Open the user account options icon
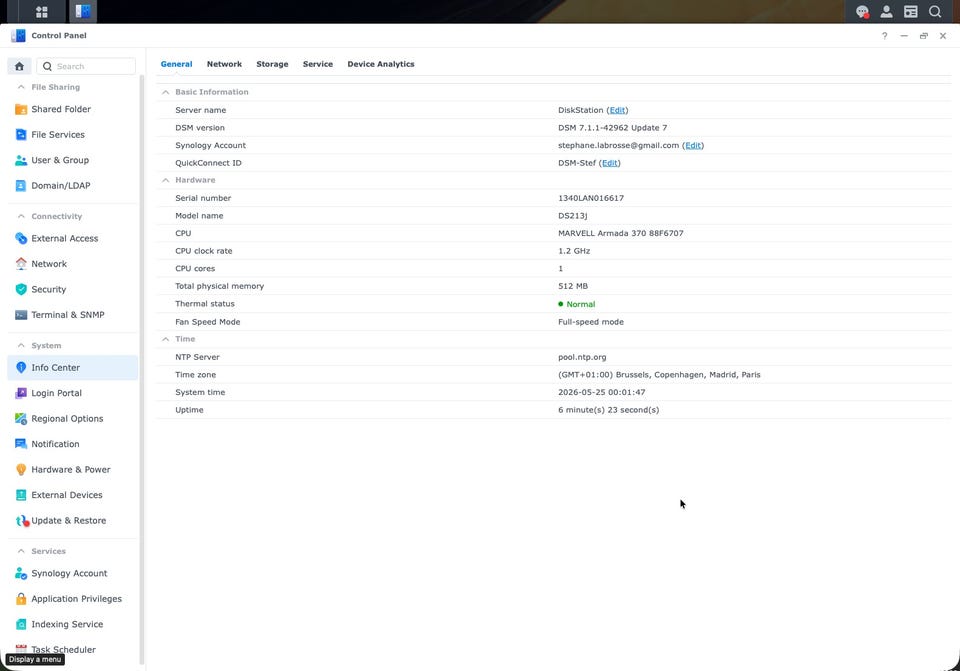The height and width of the screenshot is (671, 960). pyautogui.click(x=886, y=12)
